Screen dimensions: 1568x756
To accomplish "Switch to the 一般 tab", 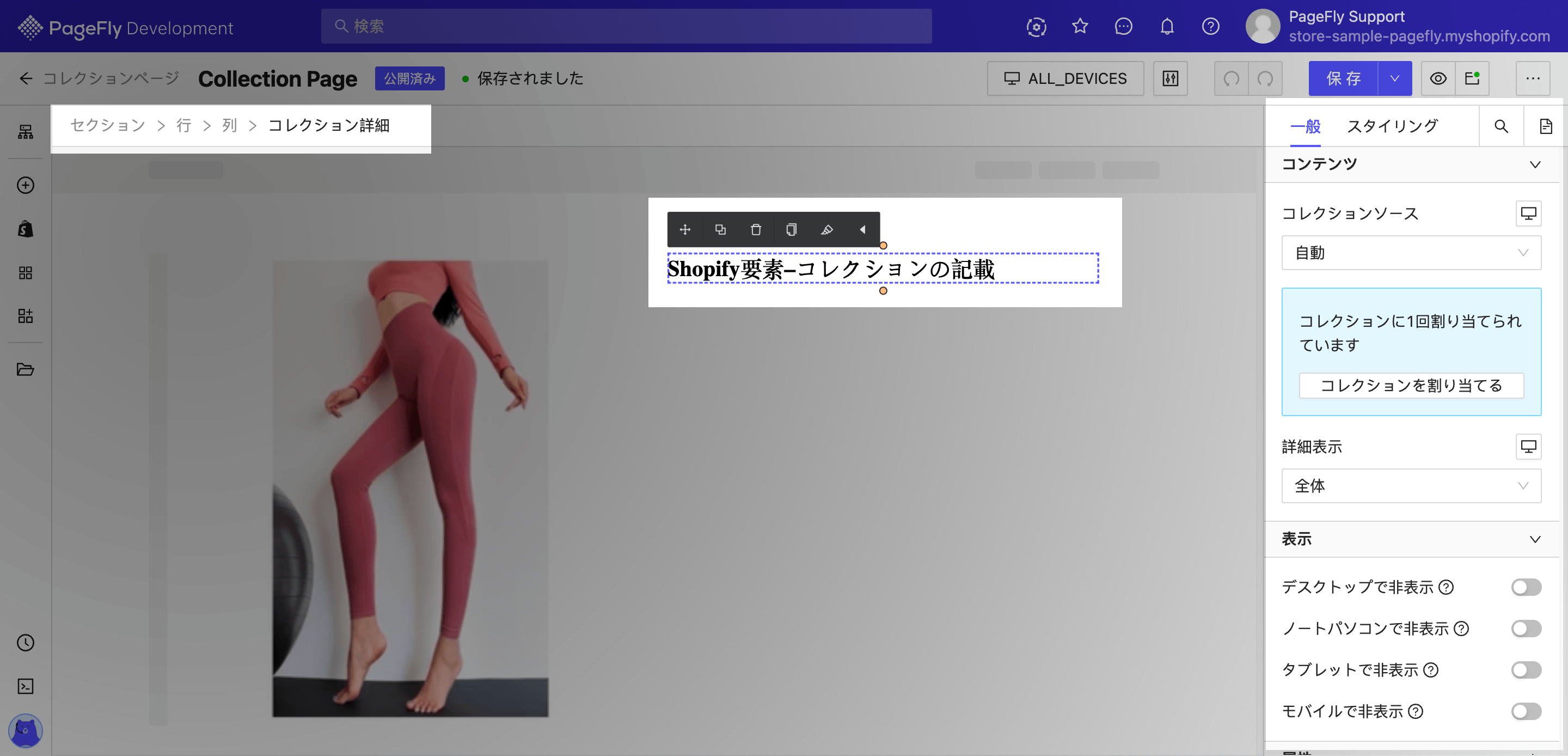I will pos(1304,127).
